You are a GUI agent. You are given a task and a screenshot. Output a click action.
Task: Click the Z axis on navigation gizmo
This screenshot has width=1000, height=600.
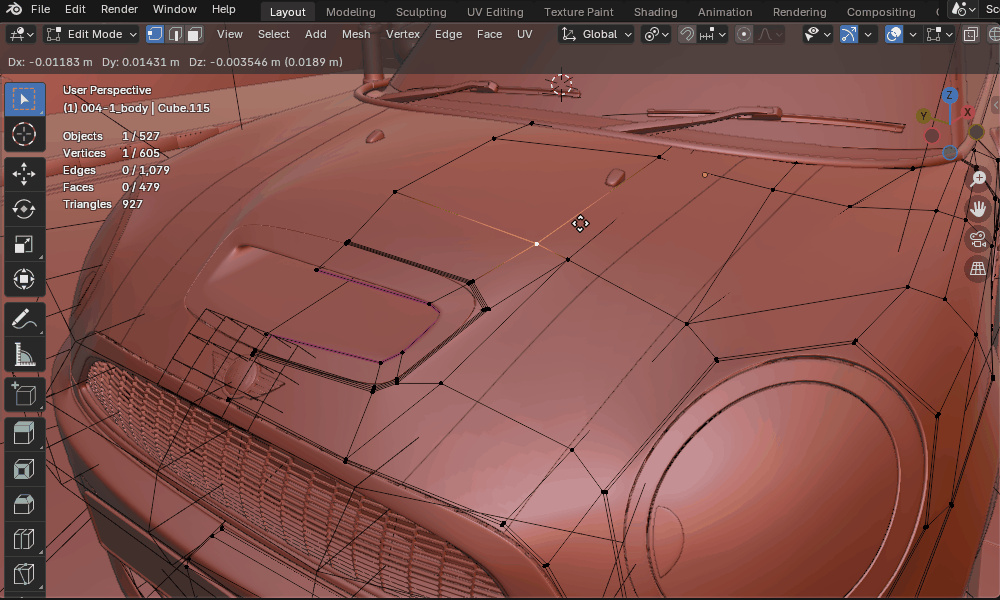(x=949, y=96)
